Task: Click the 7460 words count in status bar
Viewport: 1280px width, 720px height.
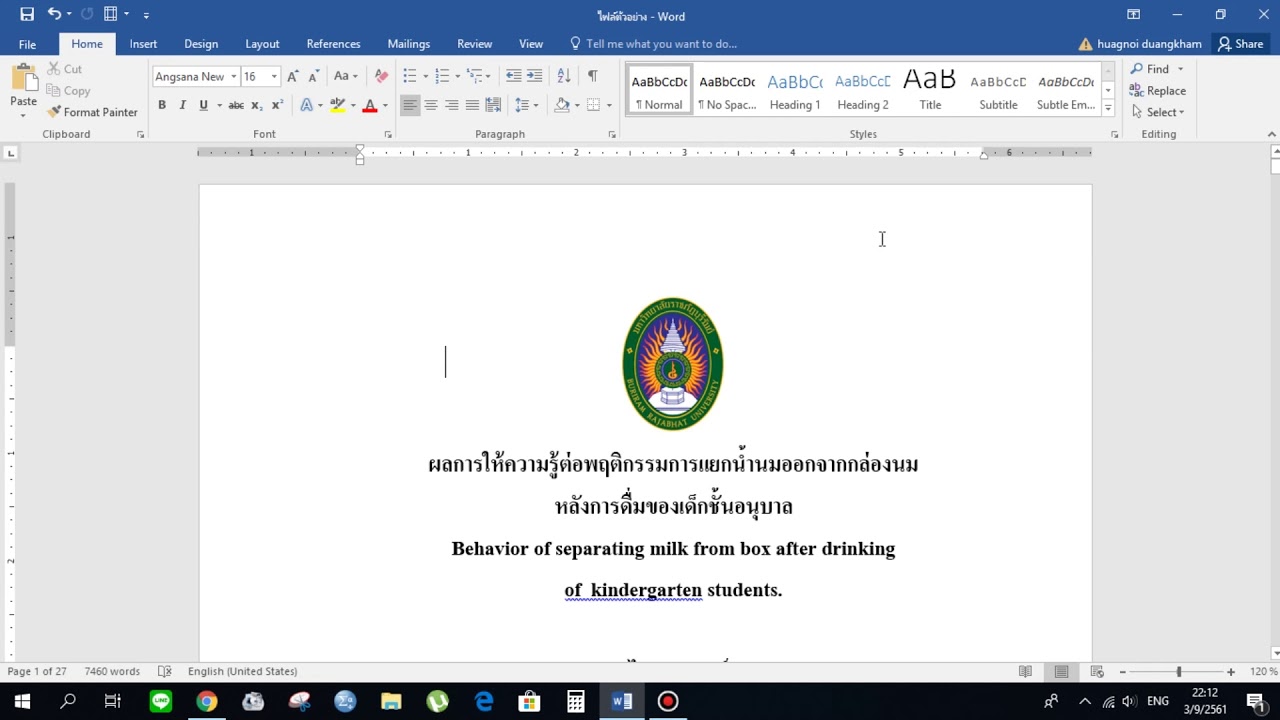Action: coord(112,672)
